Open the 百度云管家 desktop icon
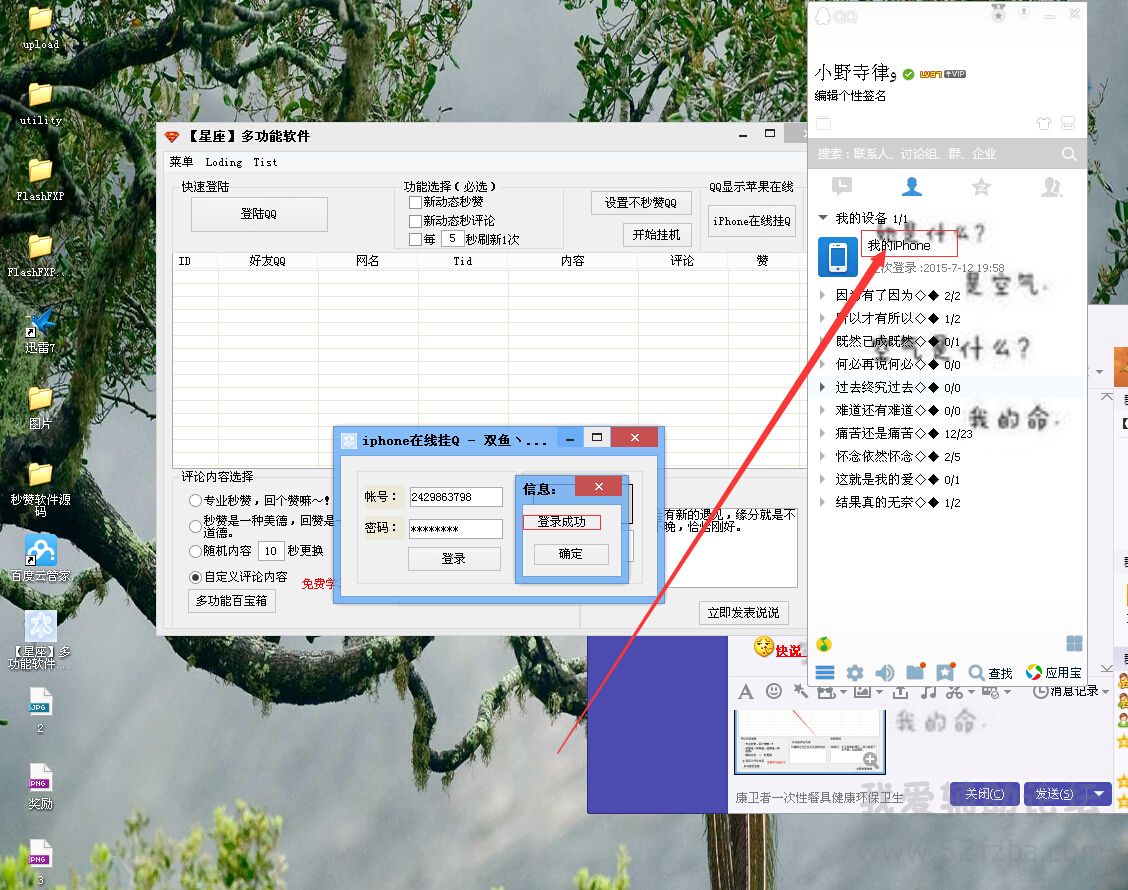Viewport: 1128px width, 890px height. coord(40,558)
